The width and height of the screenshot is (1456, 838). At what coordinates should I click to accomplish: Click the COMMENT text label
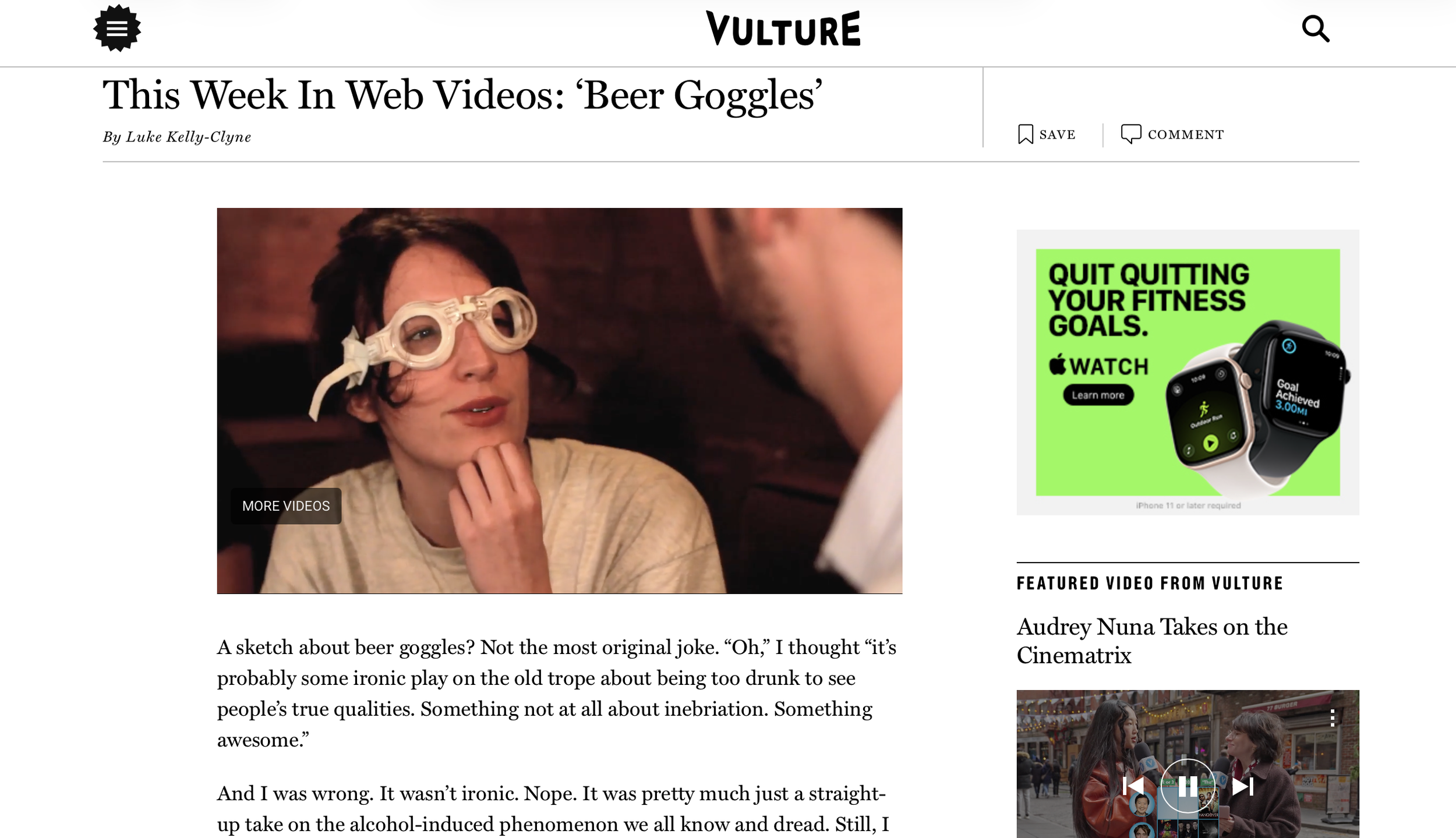coord(1186,135)
